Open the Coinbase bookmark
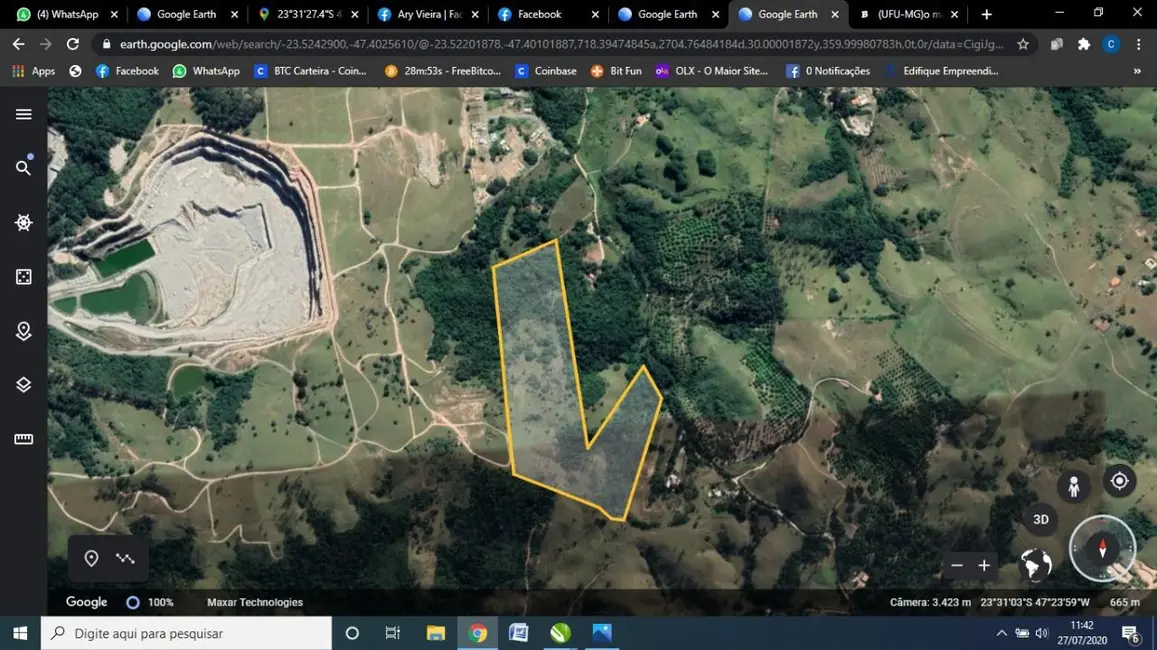Screen dimensions: 1157x650 [546, 71]
